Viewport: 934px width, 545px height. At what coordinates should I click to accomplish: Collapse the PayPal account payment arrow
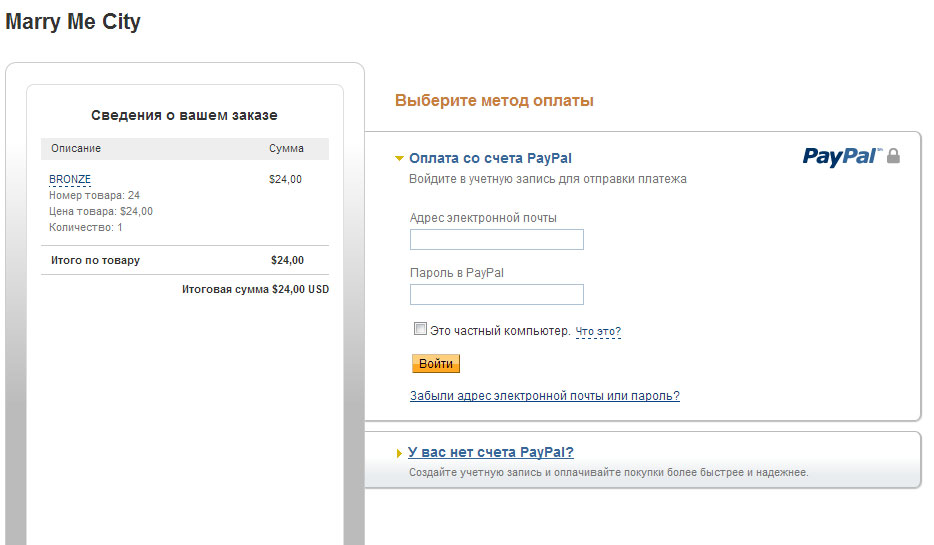[399, 158]
